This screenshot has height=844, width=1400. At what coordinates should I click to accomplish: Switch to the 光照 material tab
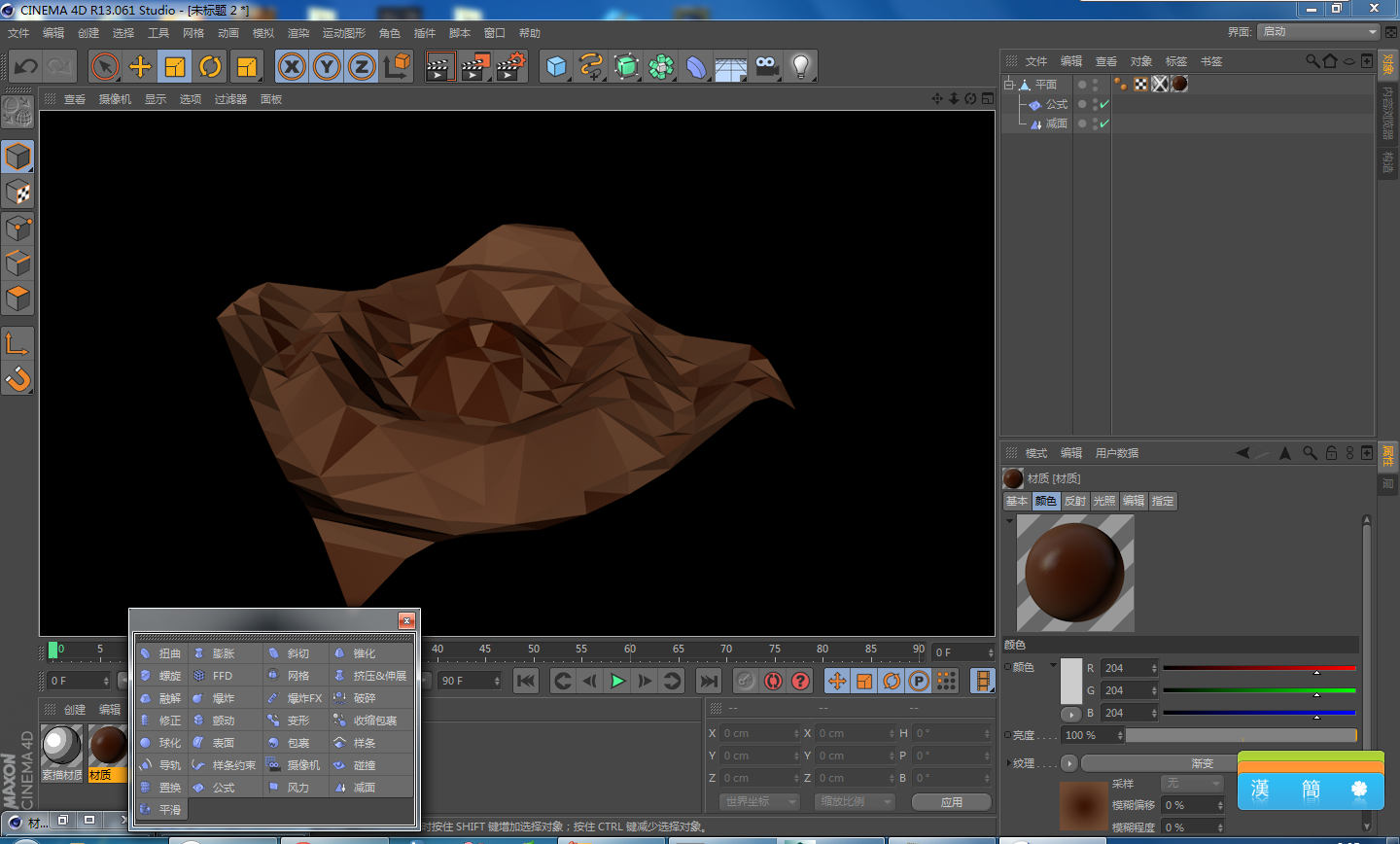point(1103,501)
